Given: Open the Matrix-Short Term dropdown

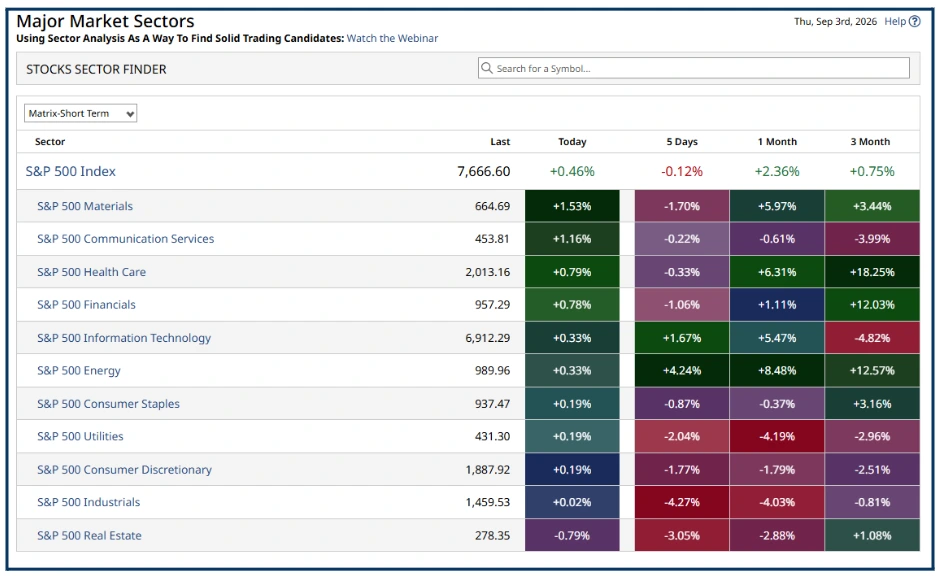Looking at the screenshot, I should 80,113.
